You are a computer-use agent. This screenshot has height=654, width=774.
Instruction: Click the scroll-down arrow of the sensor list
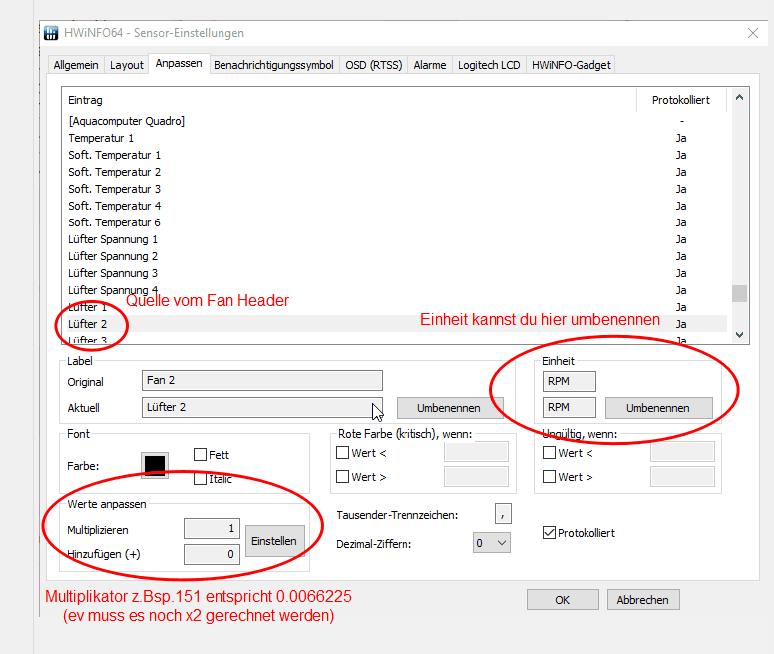tap(739, 335)
